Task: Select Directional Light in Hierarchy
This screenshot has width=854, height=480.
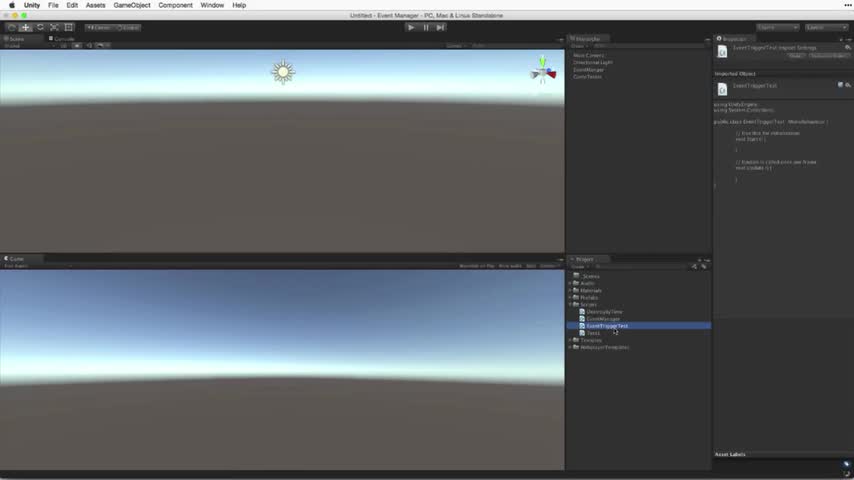Action: [593, 63]
